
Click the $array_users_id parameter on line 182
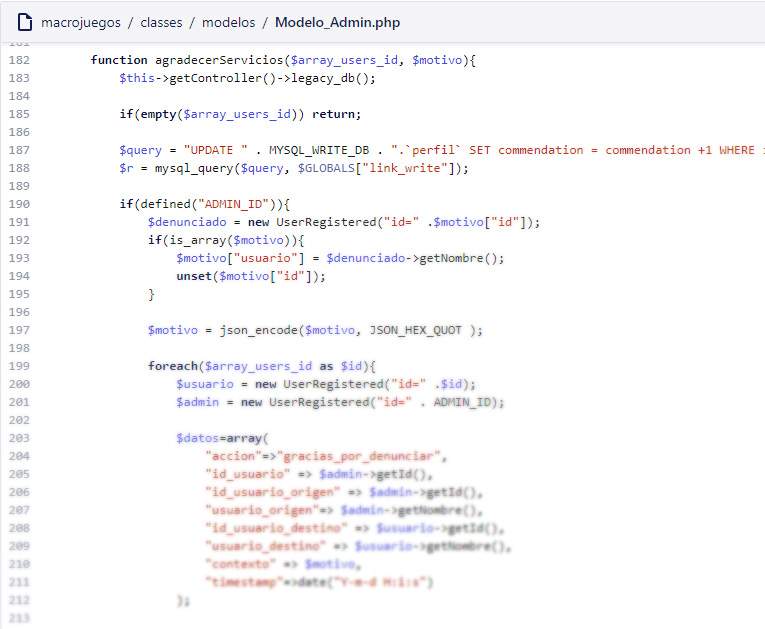[x=344, y=60]
